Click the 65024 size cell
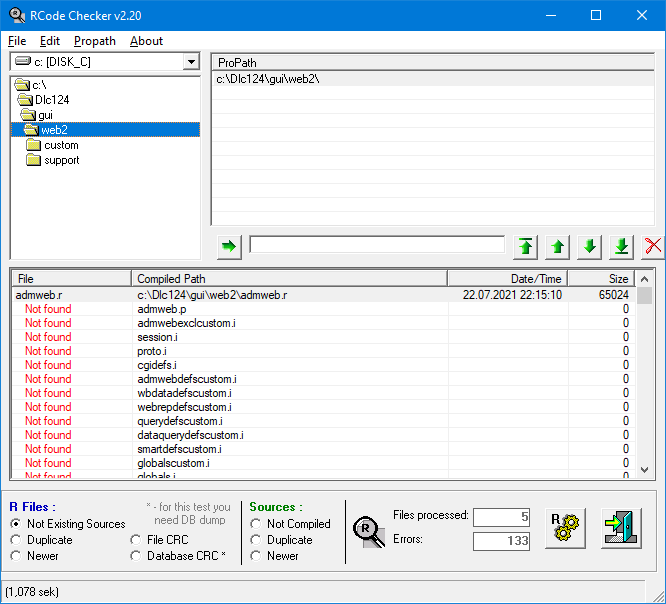Image resolution: width=666 pixels, height=604 pixels. click(613, 295)
